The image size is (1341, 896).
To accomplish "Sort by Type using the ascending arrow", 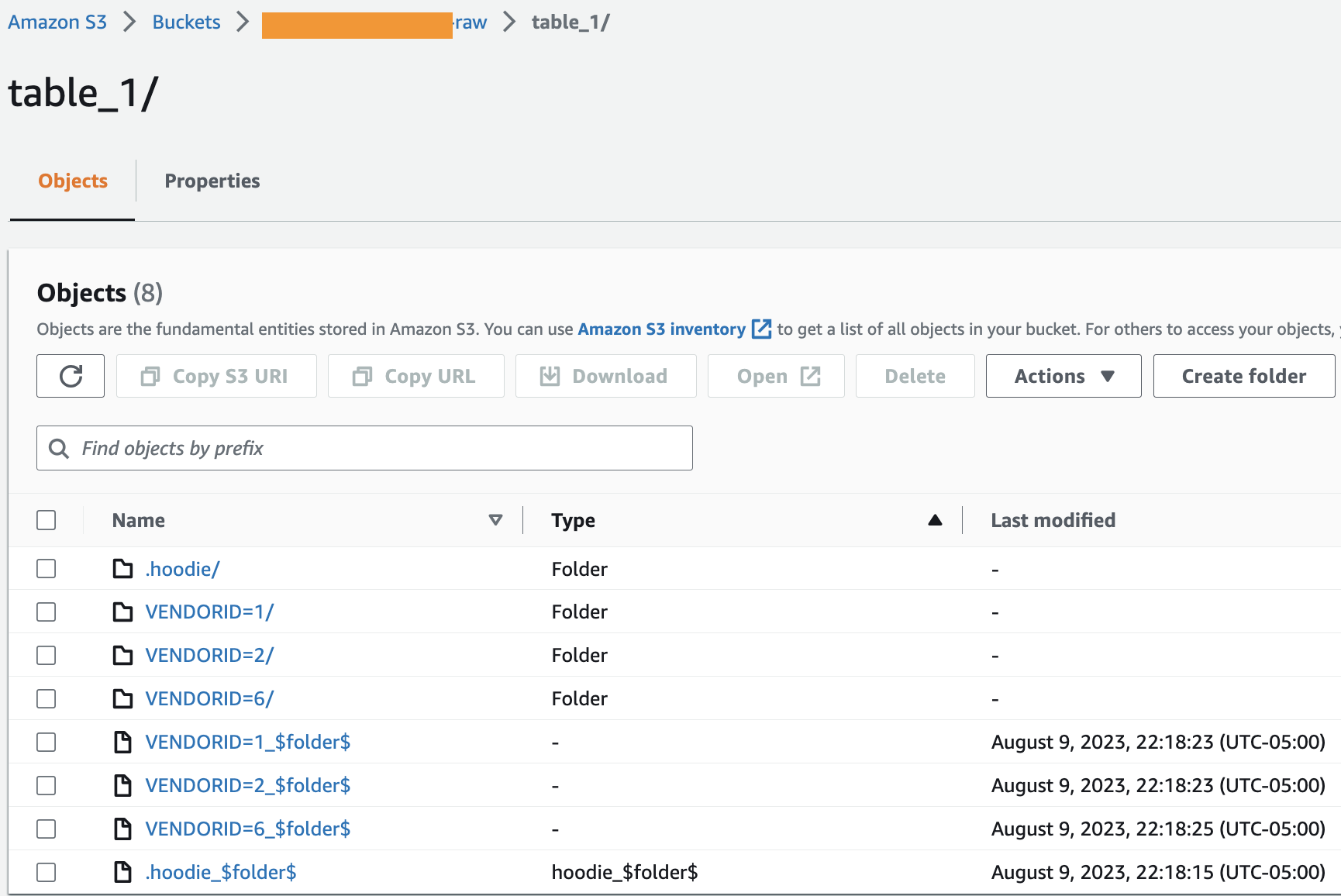I will click(935, 520).
